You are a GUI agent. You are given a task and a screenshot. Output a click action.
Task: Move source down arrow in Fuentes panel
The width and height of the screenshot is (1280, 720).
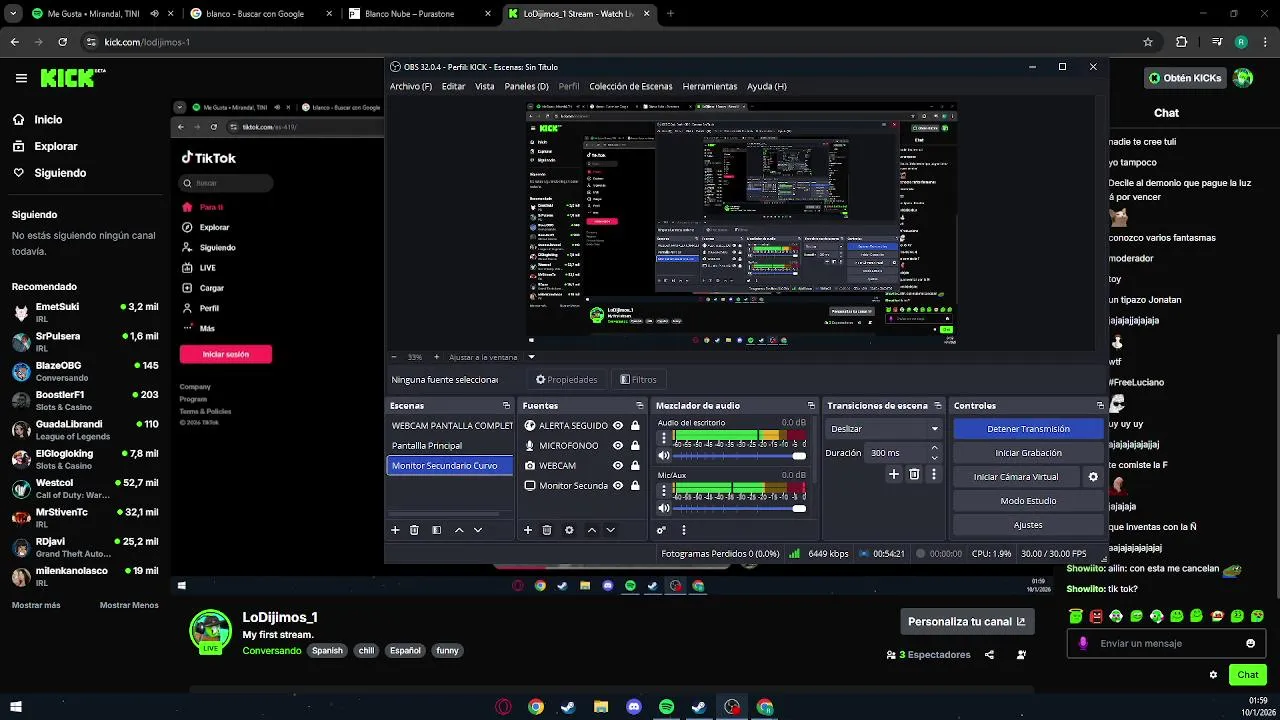coord(610,530)
